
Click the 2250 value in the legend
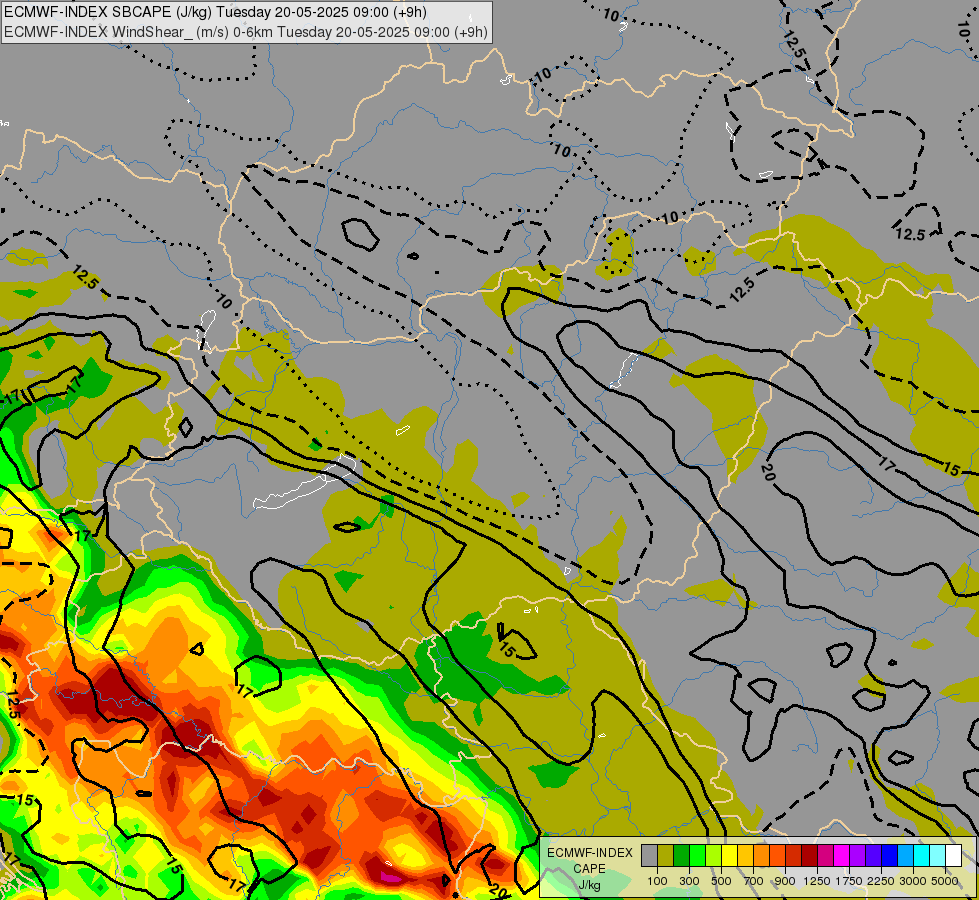tap(882, 881)
